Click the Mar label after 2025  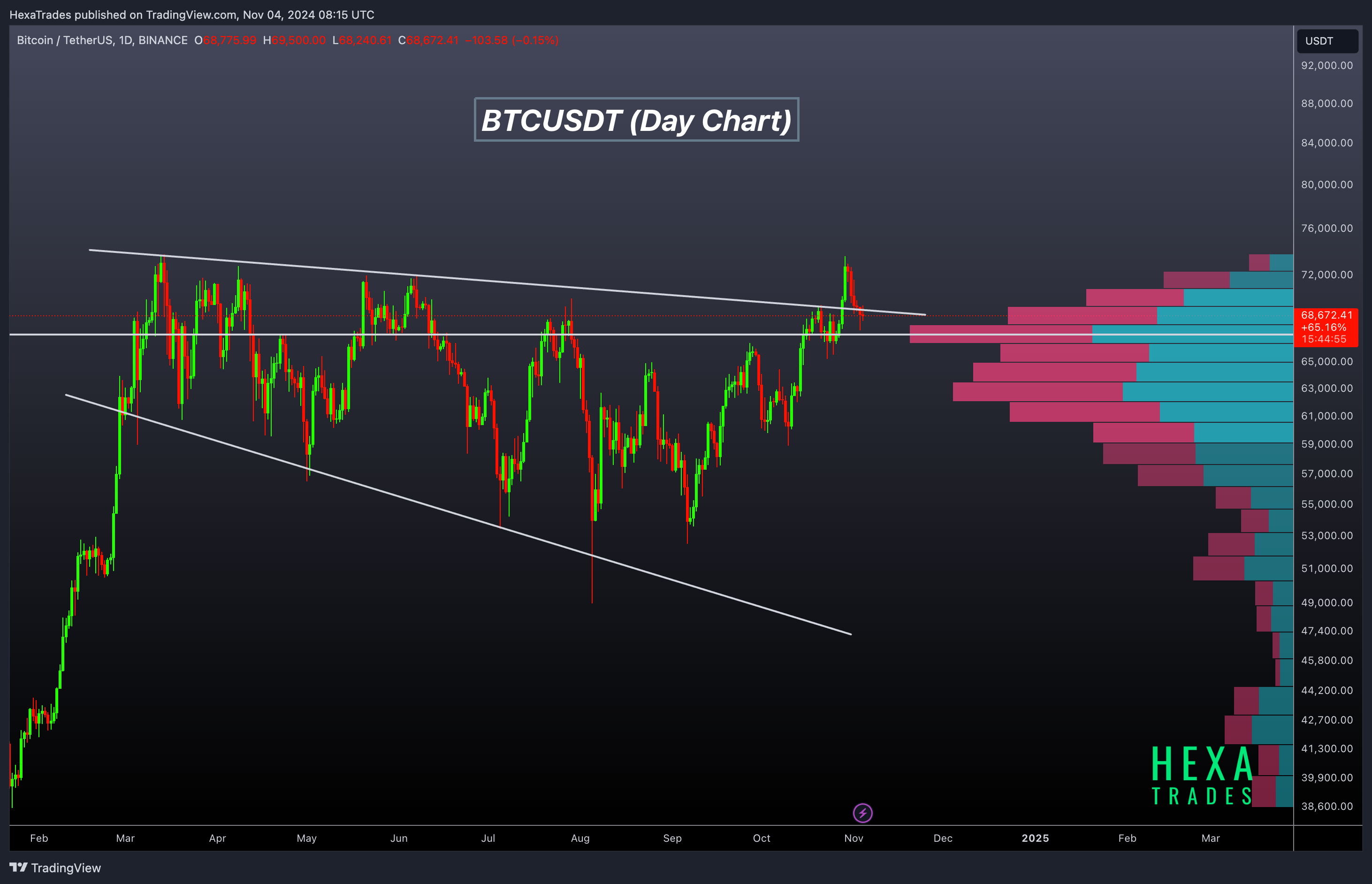(1211, 838)
